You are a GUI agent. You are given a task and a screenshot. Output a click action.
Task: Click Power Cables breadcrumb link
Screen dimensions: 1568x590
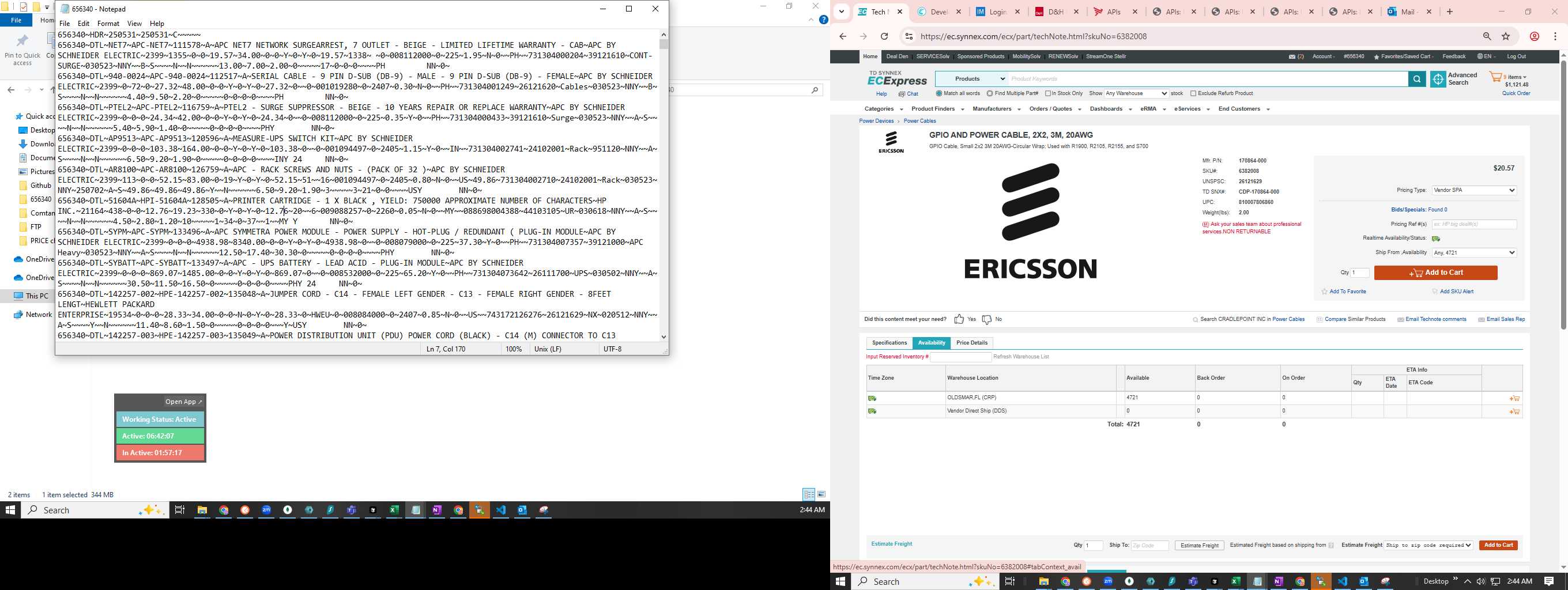click(919, 121)
